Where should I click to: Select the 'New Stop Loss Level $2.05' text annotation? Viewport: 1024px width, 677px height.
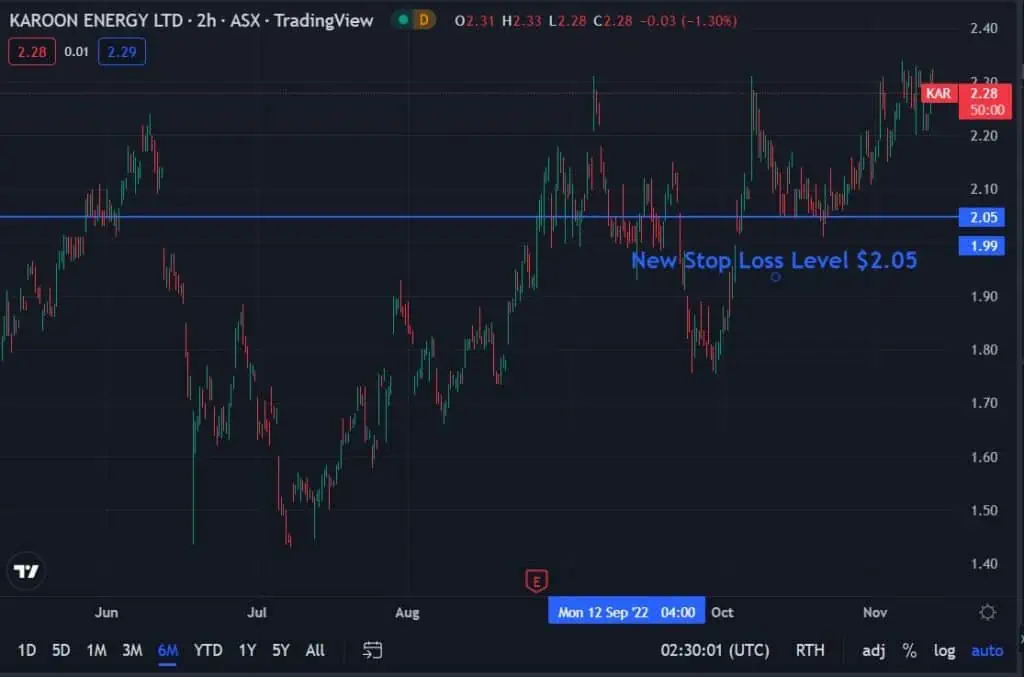[773, 261]
